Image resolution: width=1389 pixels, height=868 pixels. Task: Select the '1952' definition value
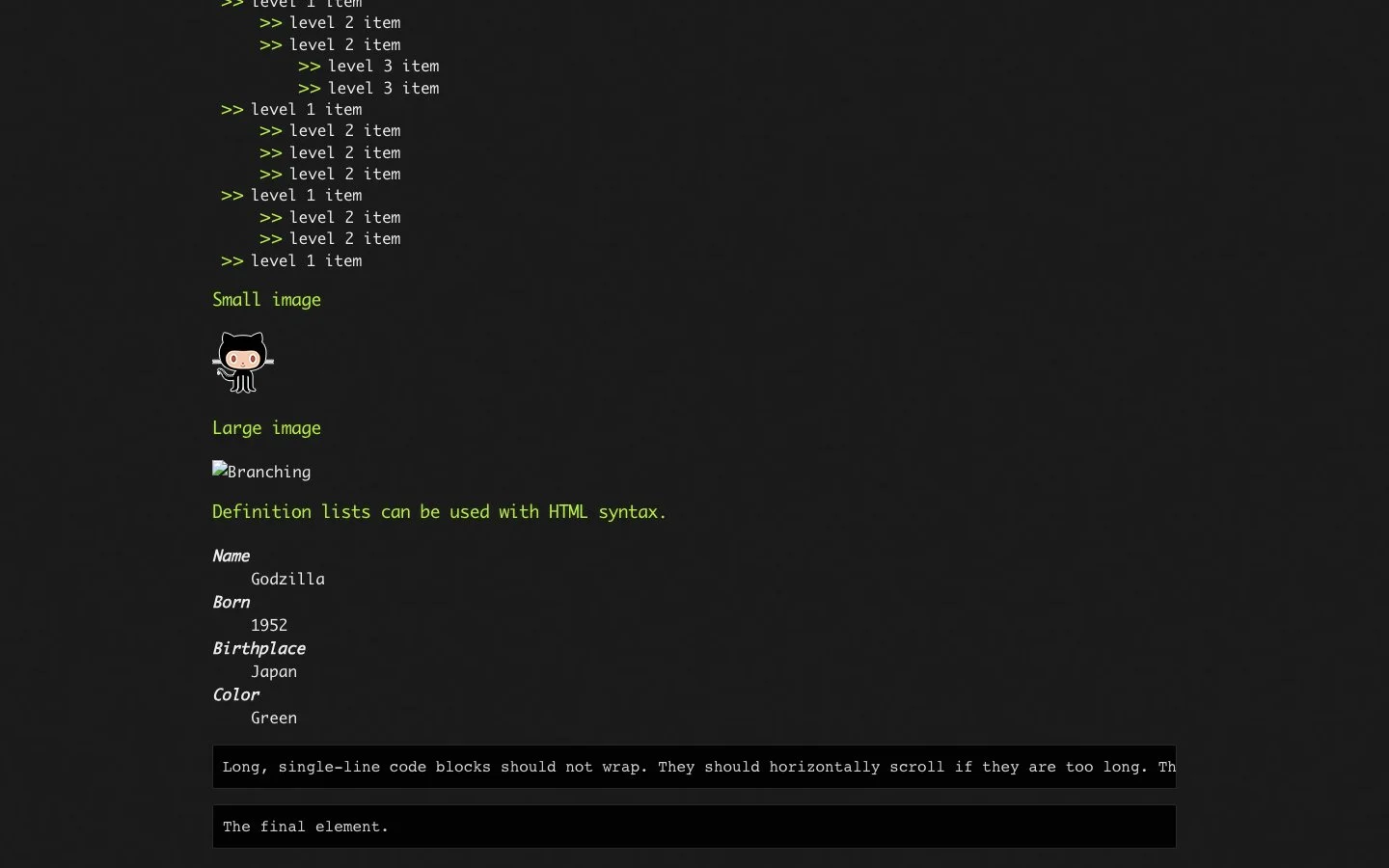269,625
